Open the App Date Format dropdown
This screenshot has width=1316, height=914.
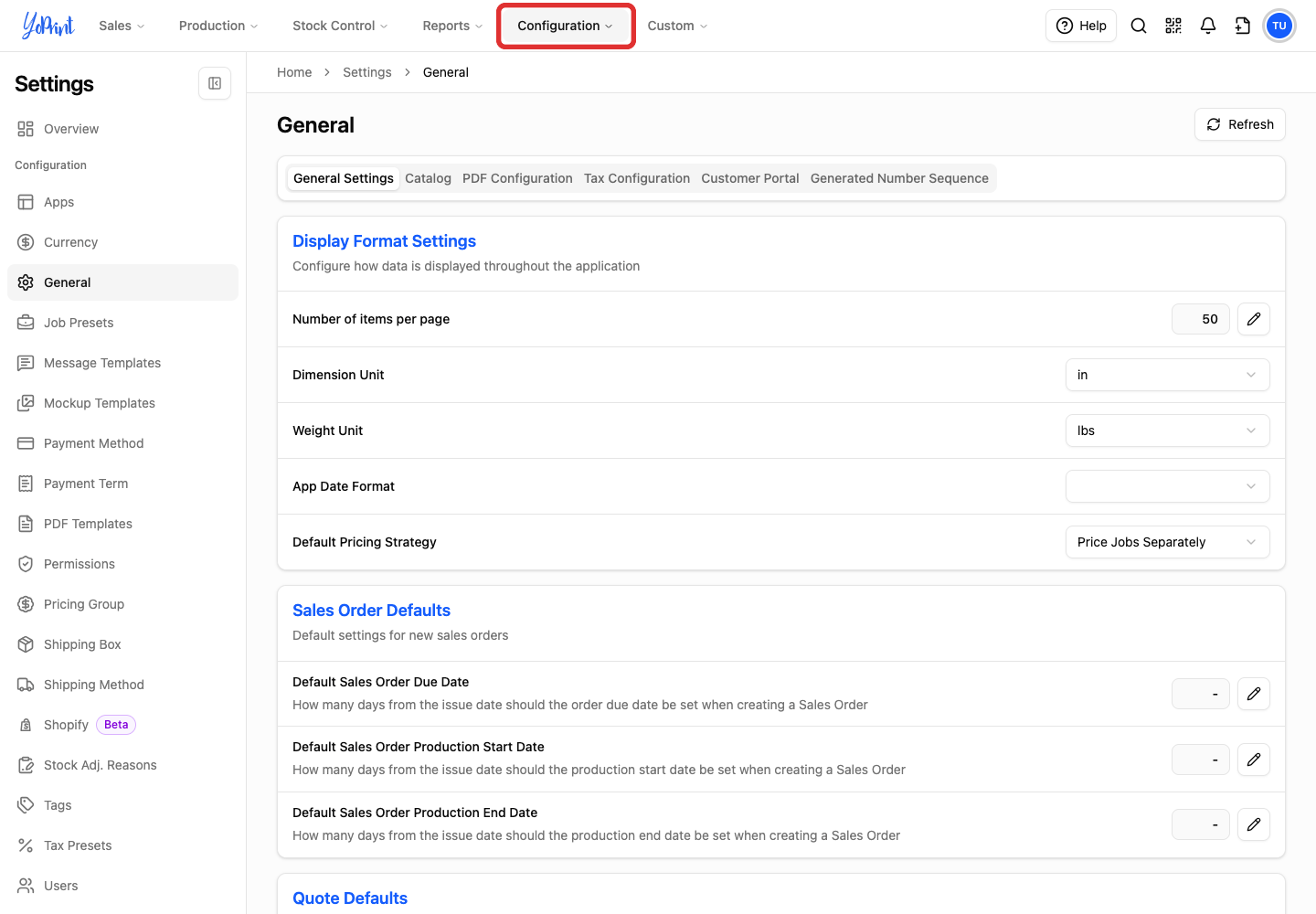click(1167, 486)
